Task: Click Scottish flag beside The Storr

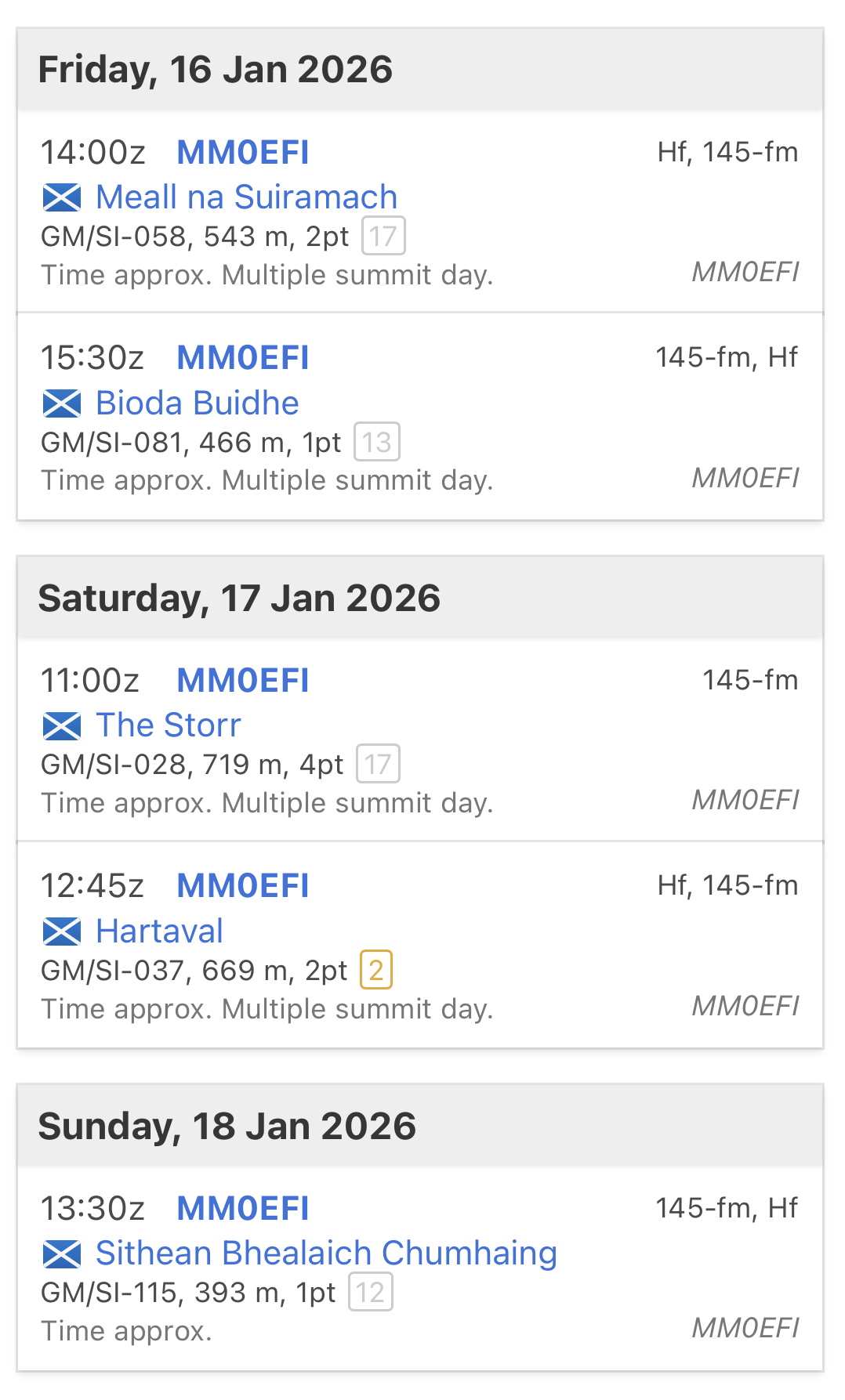Action: point(62,726)
